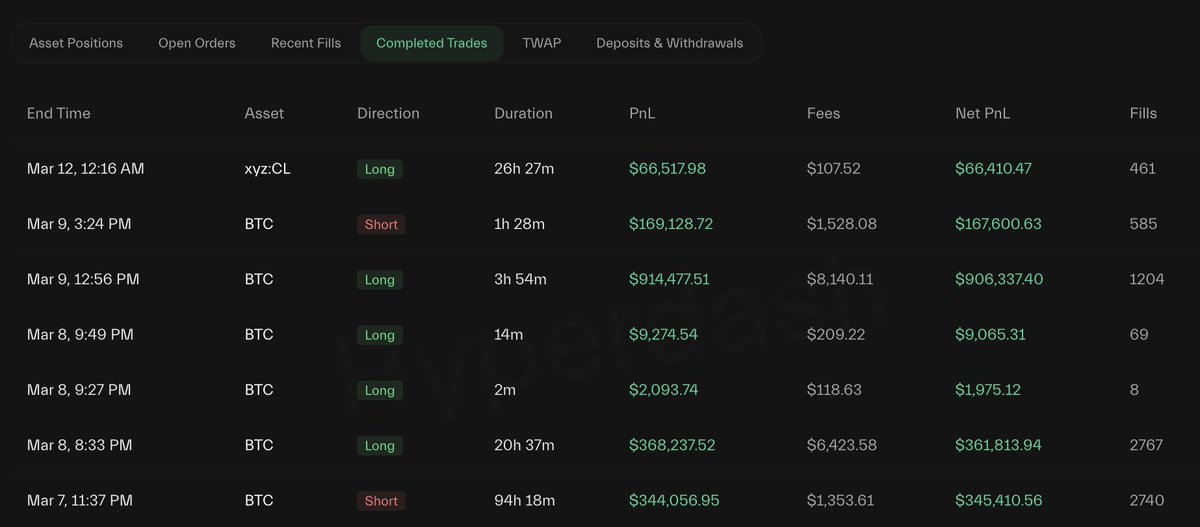
Task: Open the TWAP tab
Action: pyautogui.click(x=541, y=43)
